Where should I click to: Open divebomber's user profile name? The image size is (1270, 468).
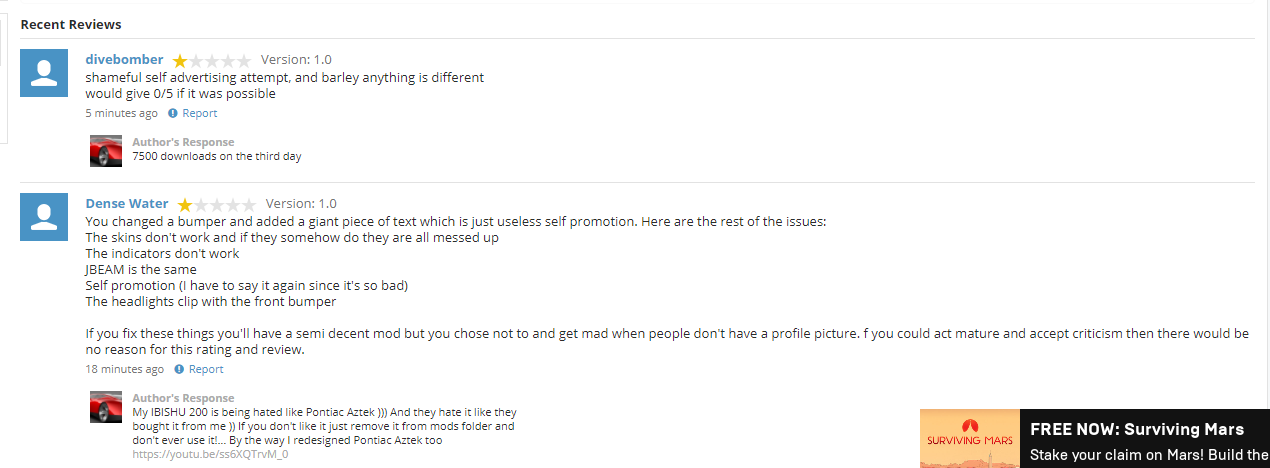point(124,60)
